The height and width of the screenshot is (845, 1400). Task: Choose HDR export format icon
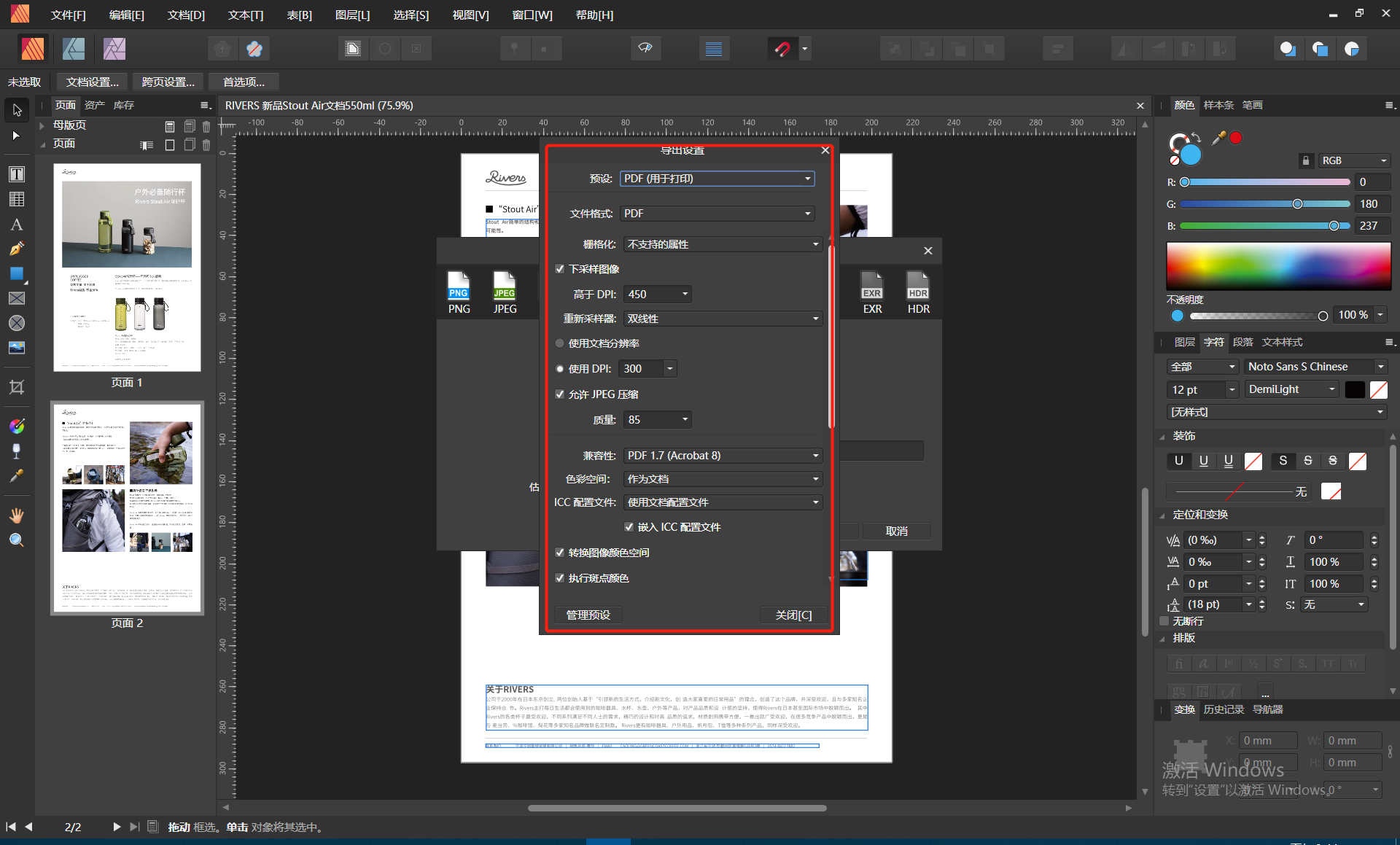click(918, 292)
